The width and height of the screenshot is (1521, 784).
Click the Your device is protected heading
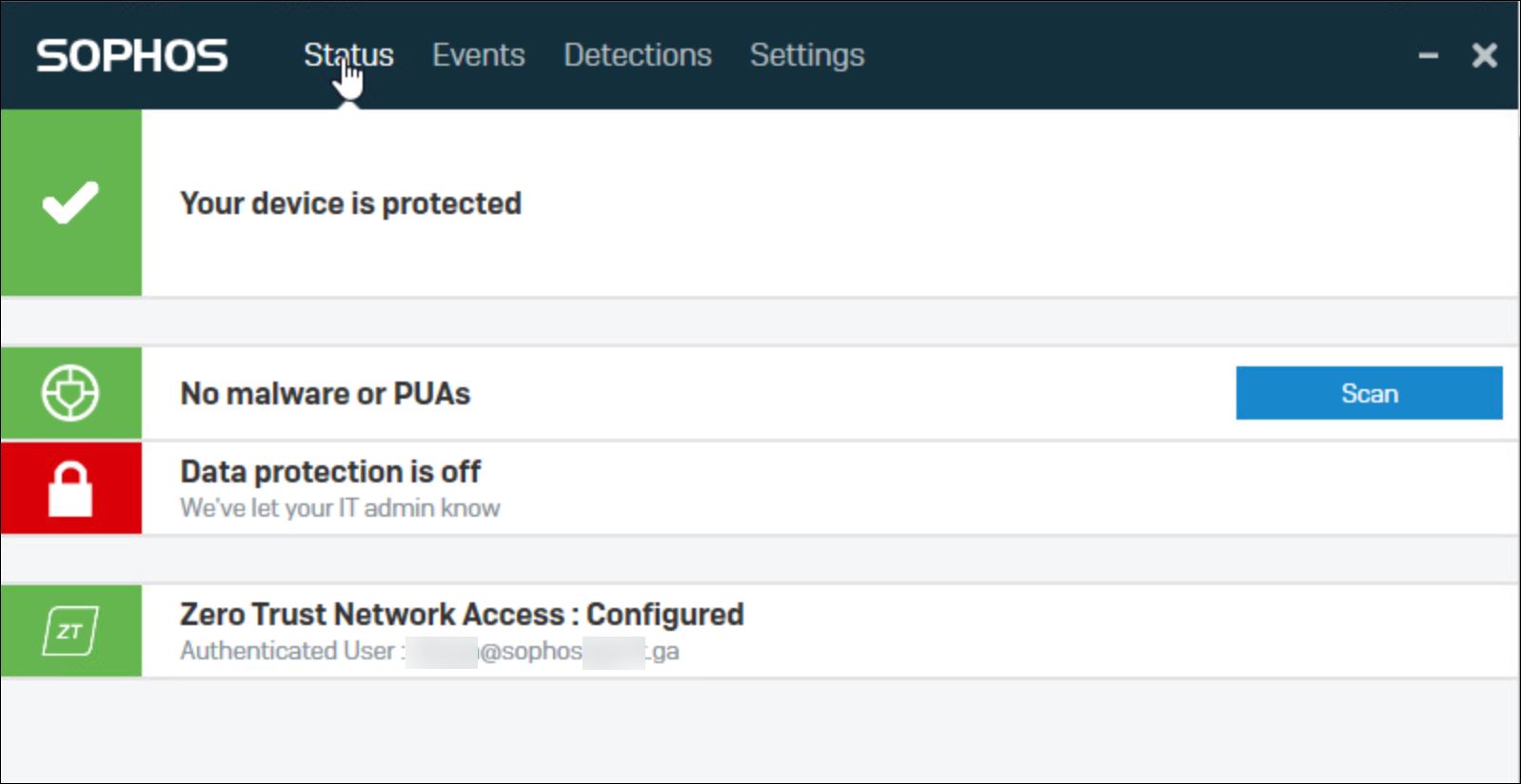tap(350, 203)
